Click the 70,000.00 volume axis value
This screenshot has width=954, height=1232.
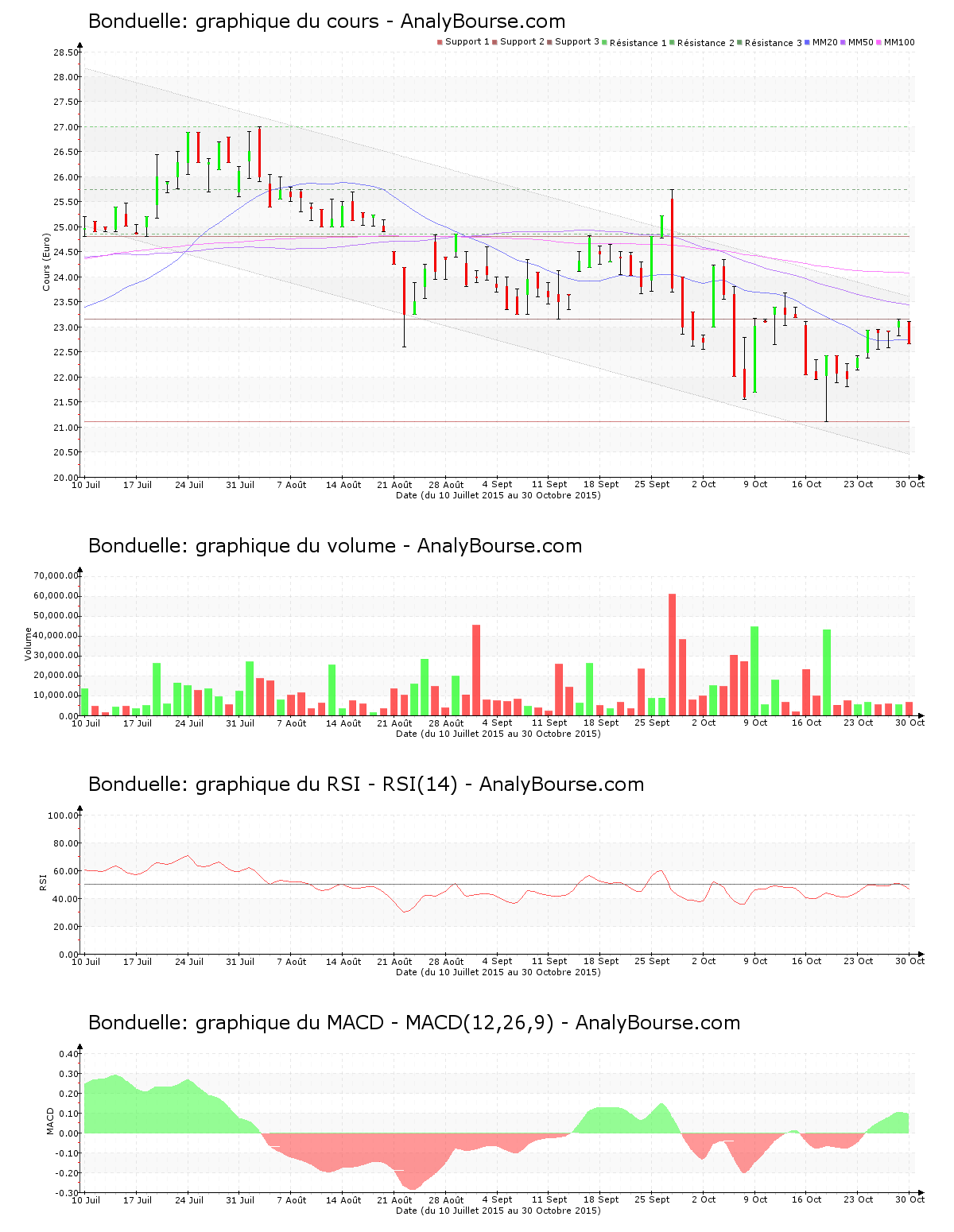[56, 575]
